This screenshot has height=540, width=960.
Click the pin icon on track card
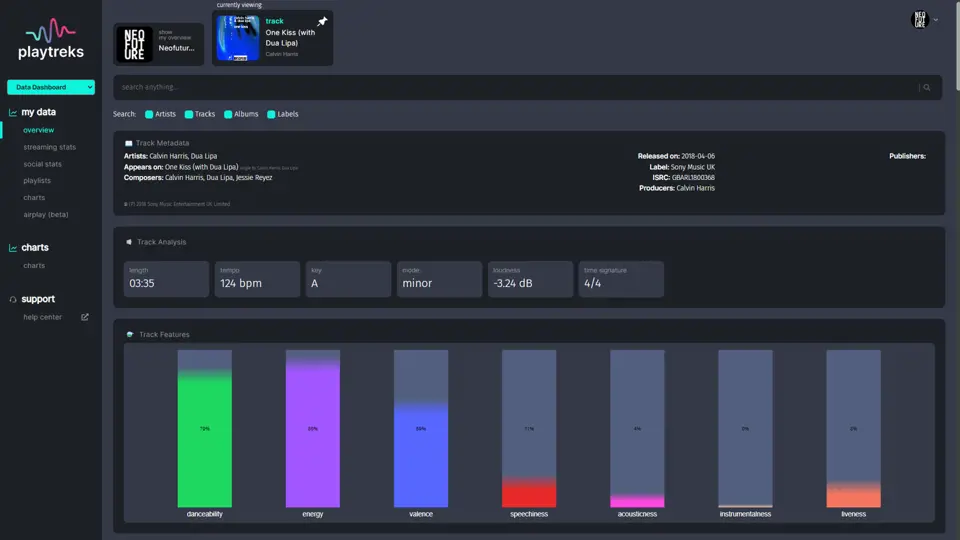coord(322,21)
